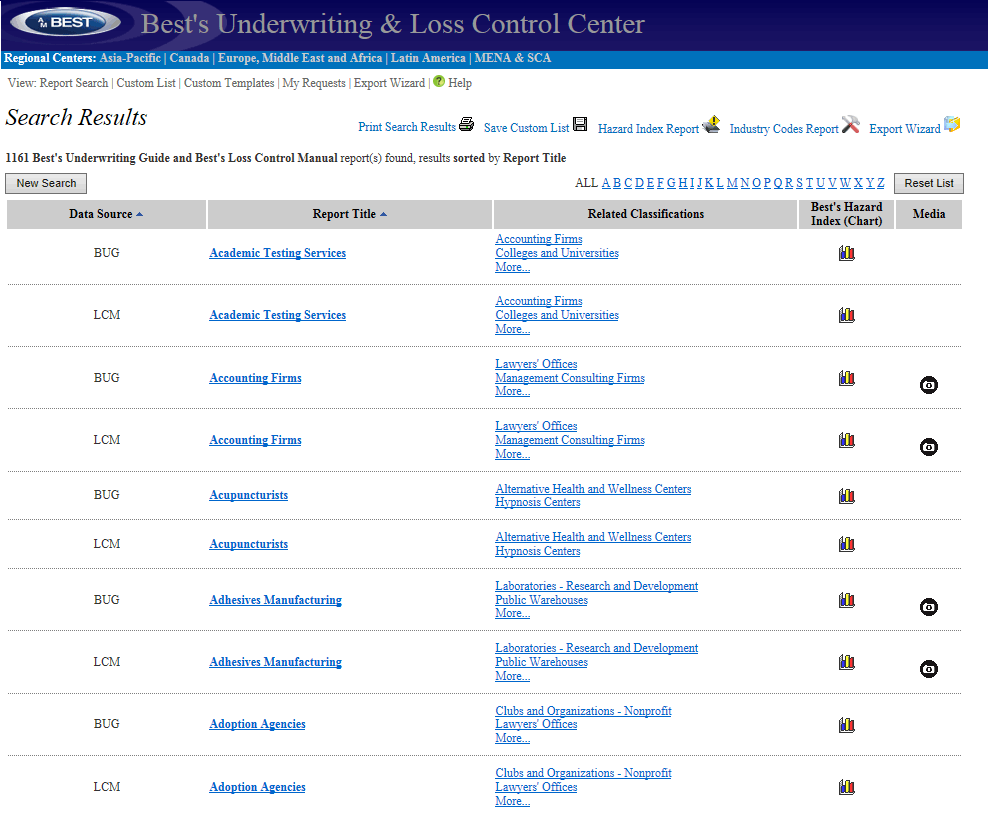Open the LCM Adoption Agencies report title

click(257, 787)
